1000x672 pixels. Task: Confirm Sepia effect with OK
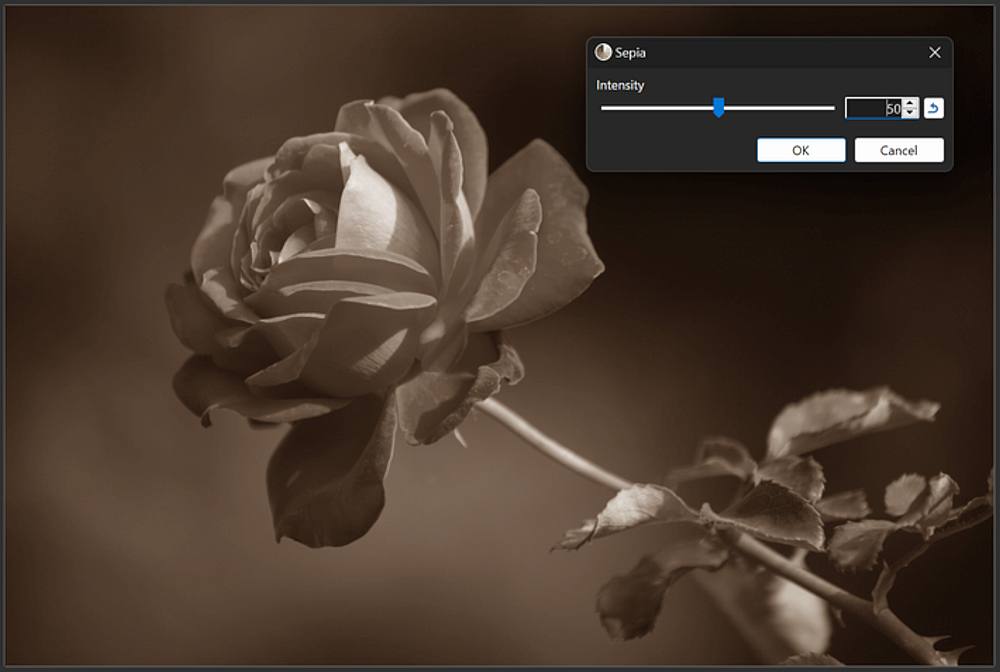(801, 150)
